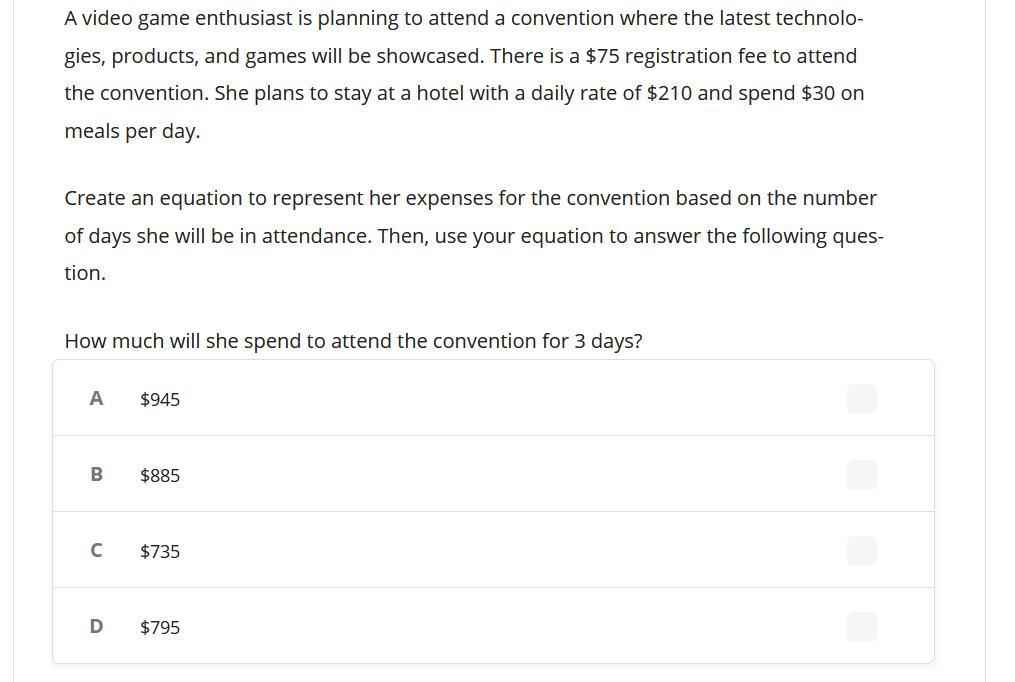This screenshot has width=1015, height=682.
Task: Check the box for answer $945
Action: (x=861, y=399)
